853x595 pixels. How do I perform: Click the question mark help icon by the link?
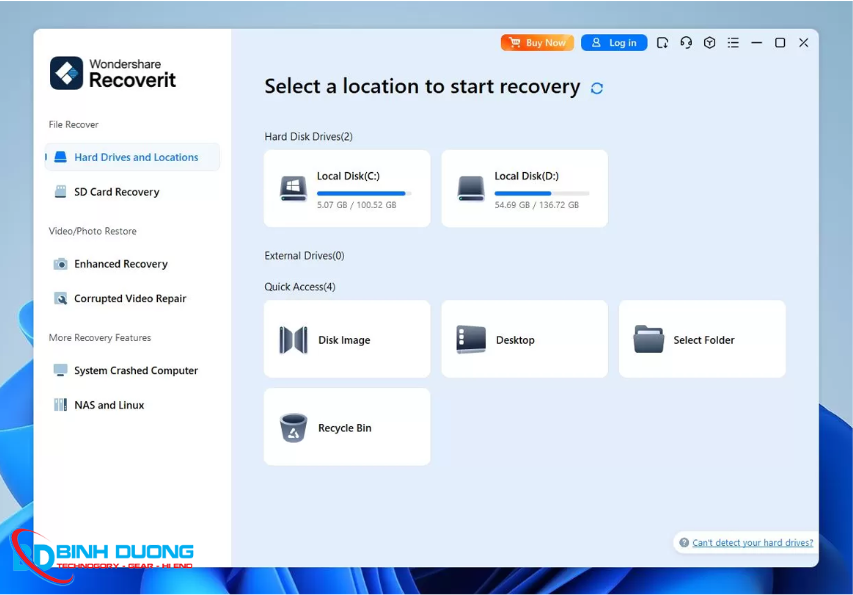(x=684, y=543)
